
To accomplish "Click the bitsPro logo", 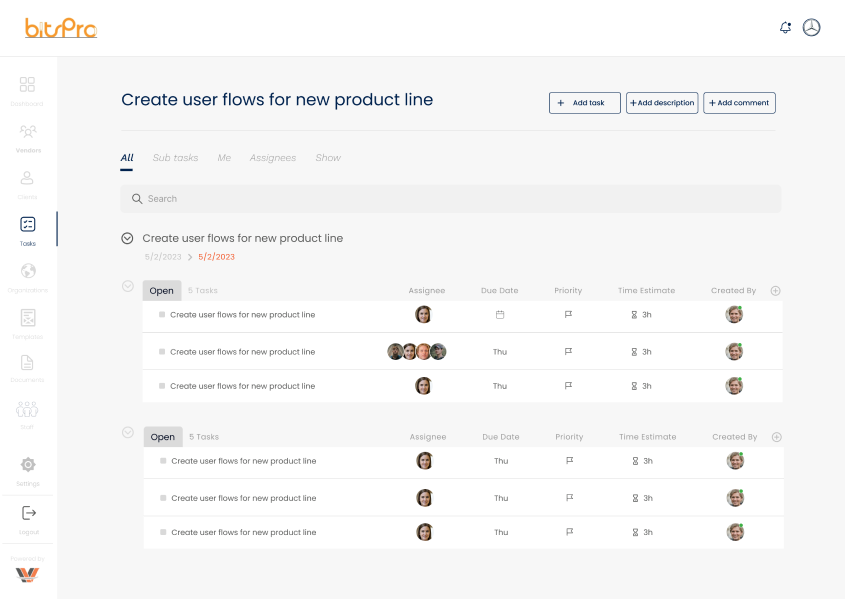I will point(61,28).
